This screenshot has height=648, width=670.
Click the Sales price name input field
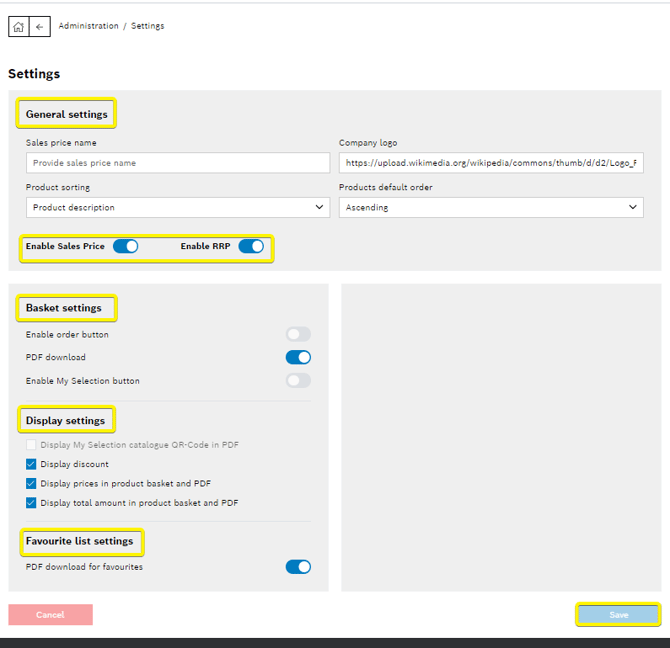click(x=177, y=163)
